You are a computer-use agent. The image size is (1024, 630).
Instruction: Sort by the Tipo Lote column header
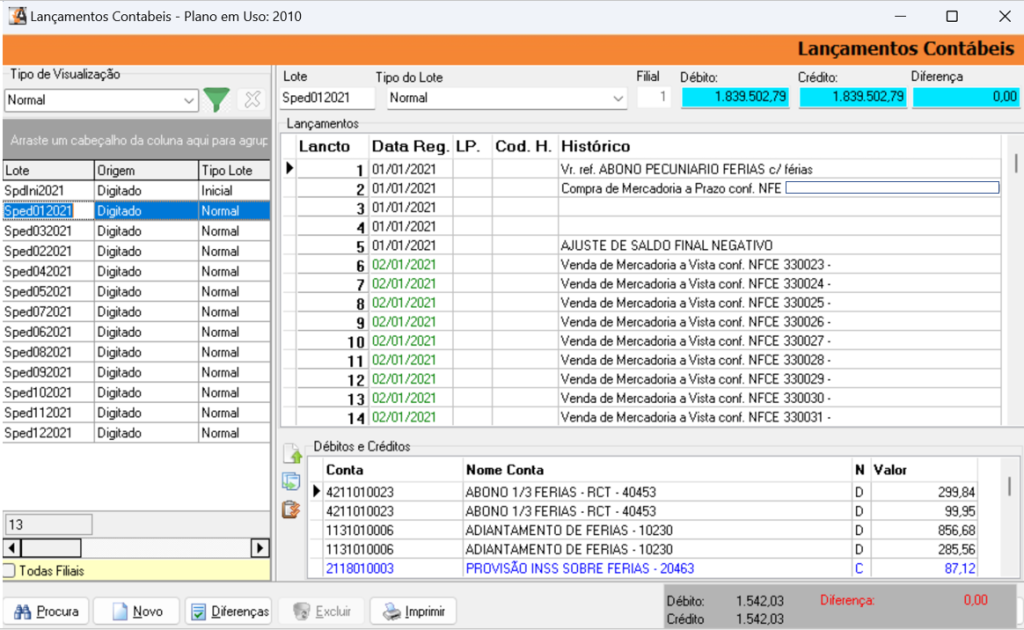click(234, 170)
